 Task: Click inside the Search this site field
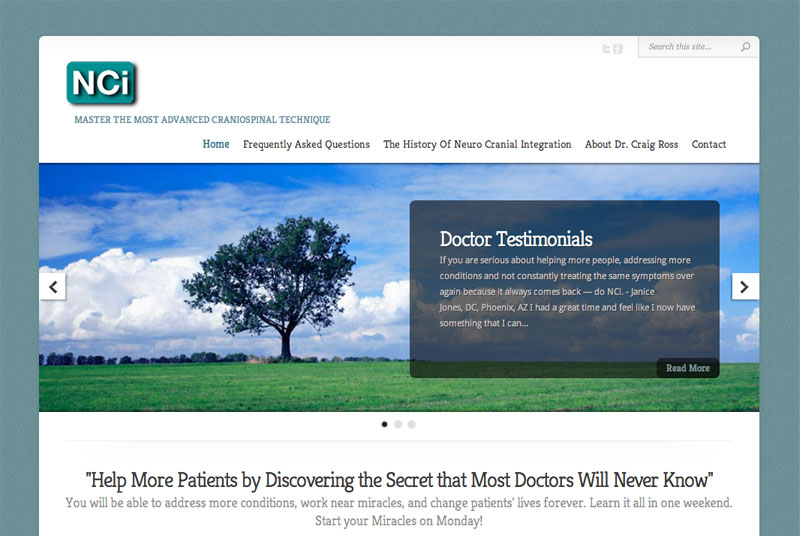coord(690,47)
